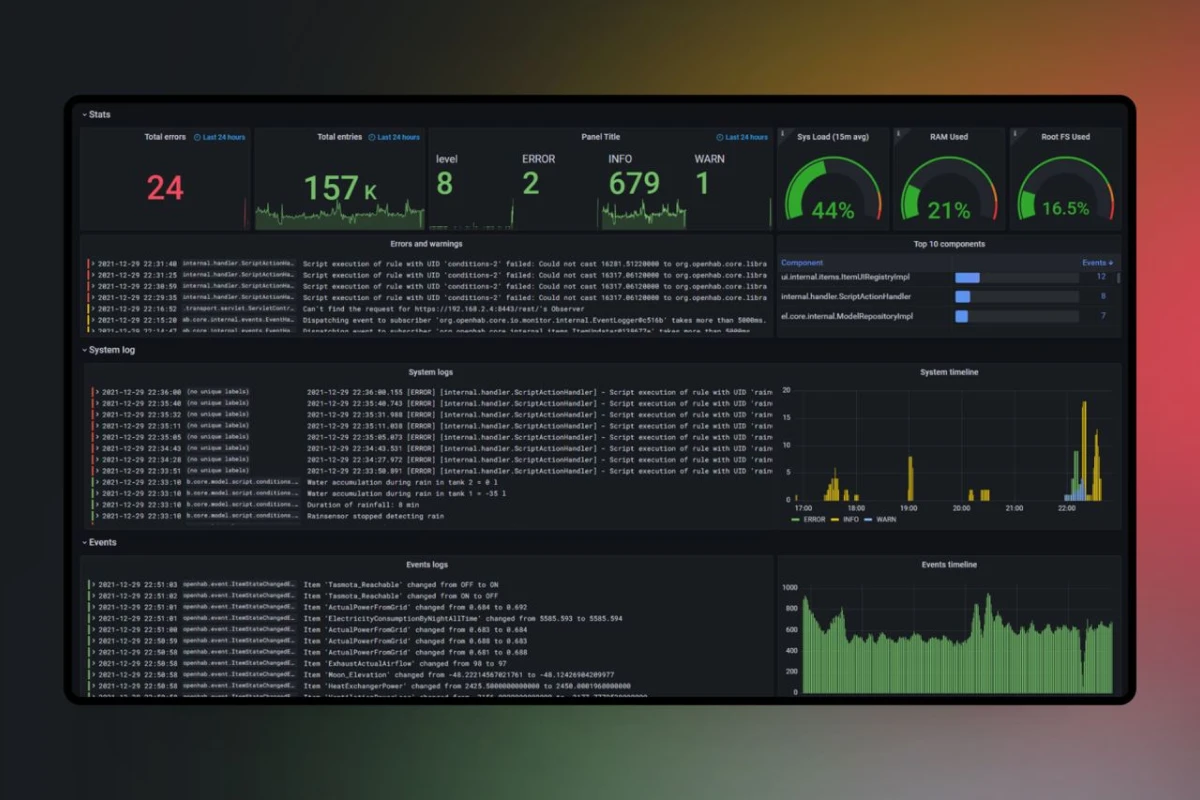Click the events count 12 cell

coord(1101,277)
